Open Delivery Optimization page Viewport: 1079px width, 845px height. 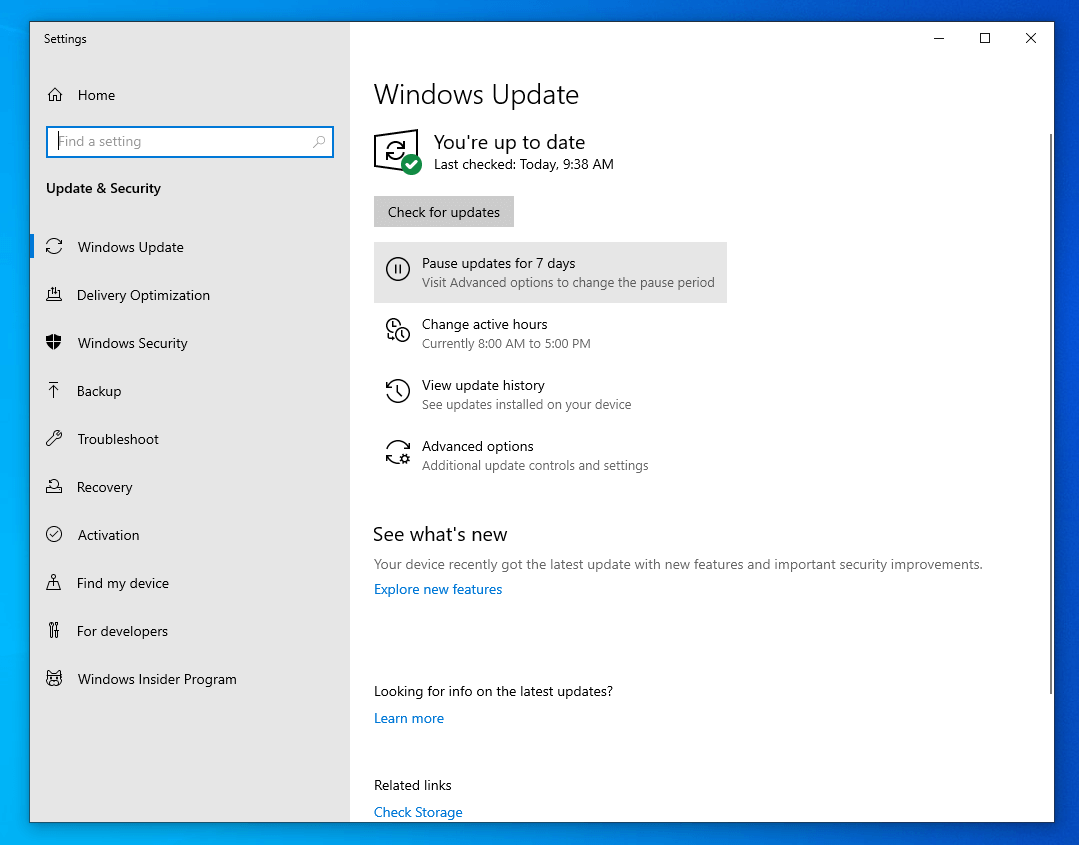pyautogui.click(x=190, y=295)
